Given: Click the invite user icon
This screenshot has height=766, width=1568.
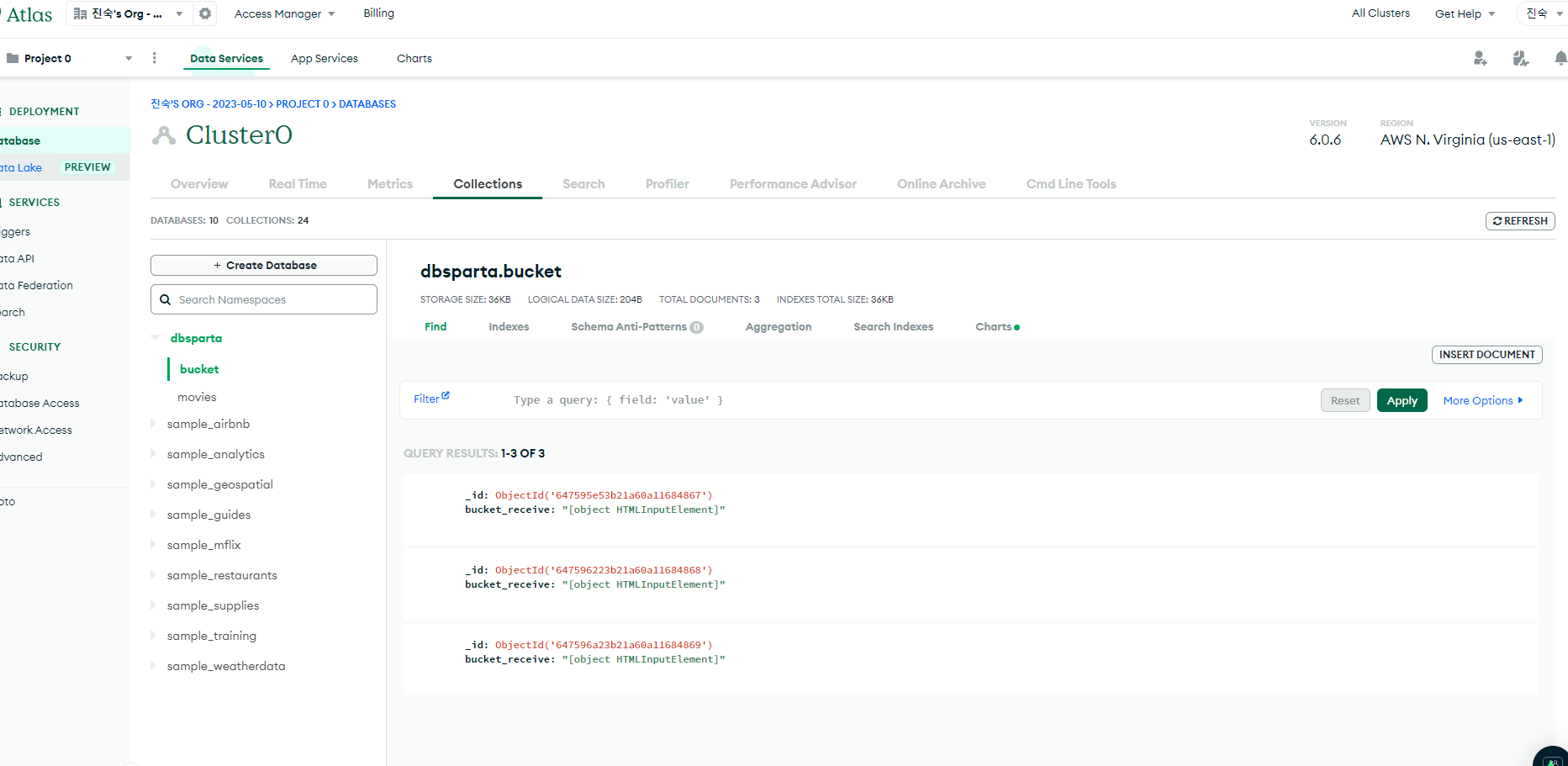Looking at the screenshot, I should [x=1480, y=58].
